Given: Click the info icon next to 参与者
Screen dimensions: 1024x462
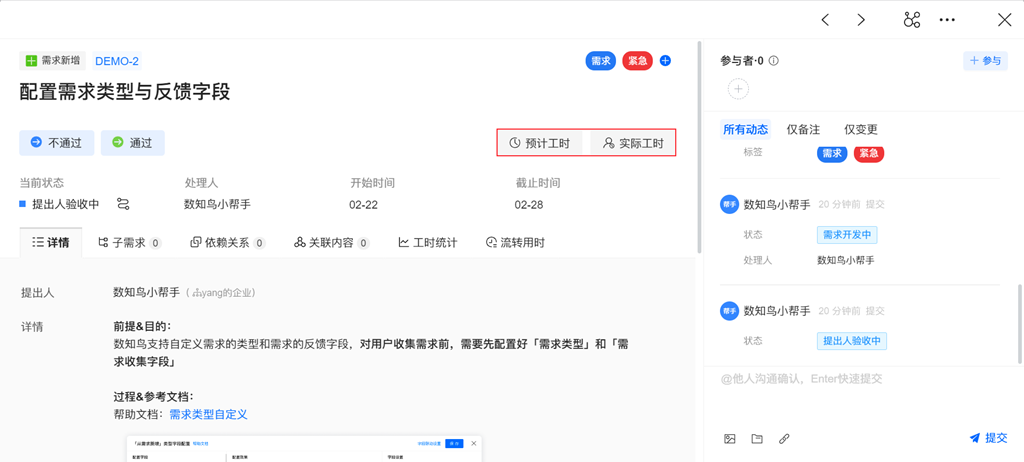Looking at the screenshot, I should (774, 61).
